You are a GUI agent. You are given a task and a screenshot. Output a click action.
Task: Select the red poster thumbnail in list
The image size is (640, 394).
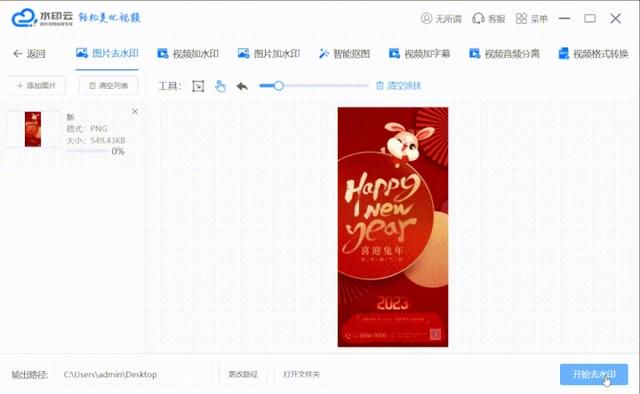click(x=33, y=129)
